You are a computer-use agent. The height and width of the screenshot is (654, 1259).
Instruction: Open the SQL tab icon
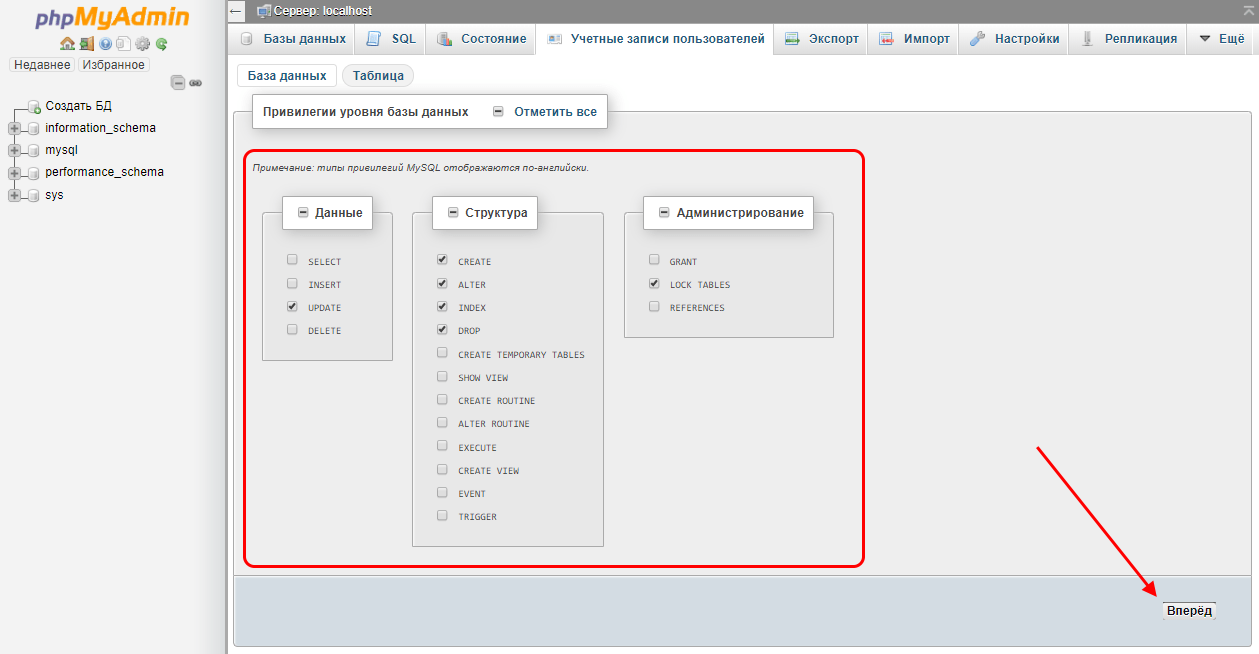tap(374, 39)
